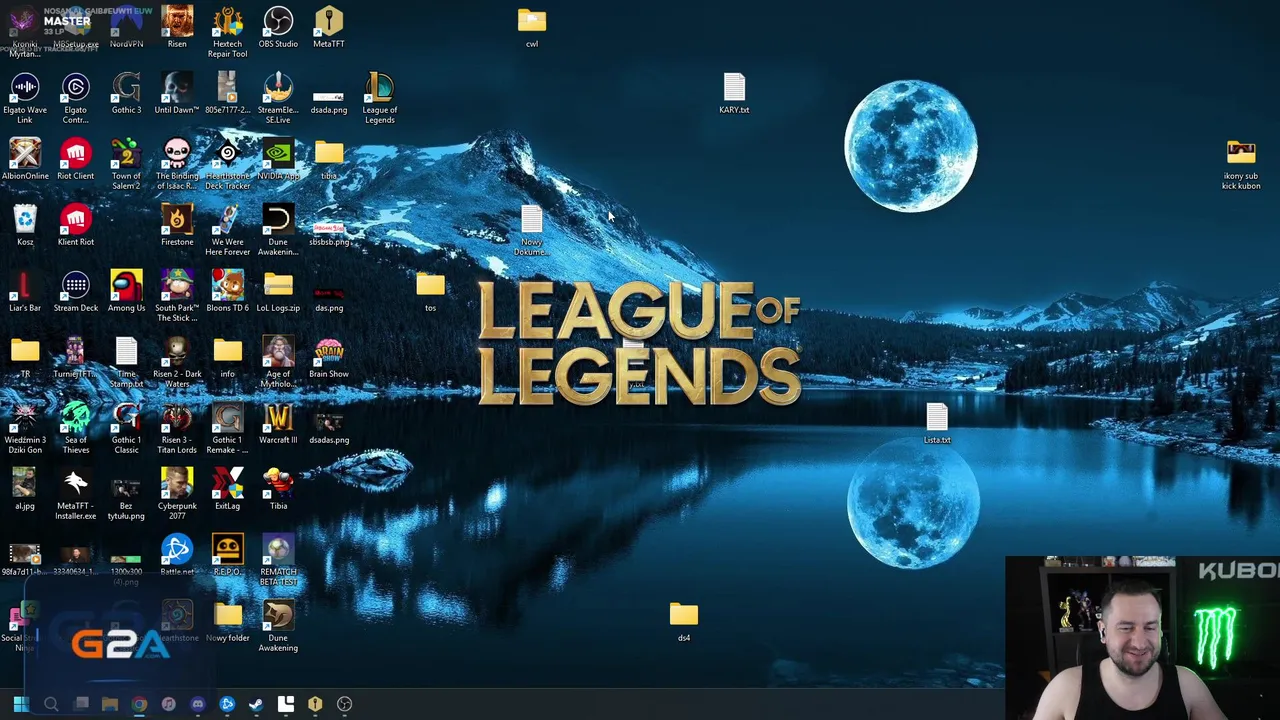This screenshot has height=720, width=1280.
Task: Open the Kosz recycle bin
Action: (25, 226)
